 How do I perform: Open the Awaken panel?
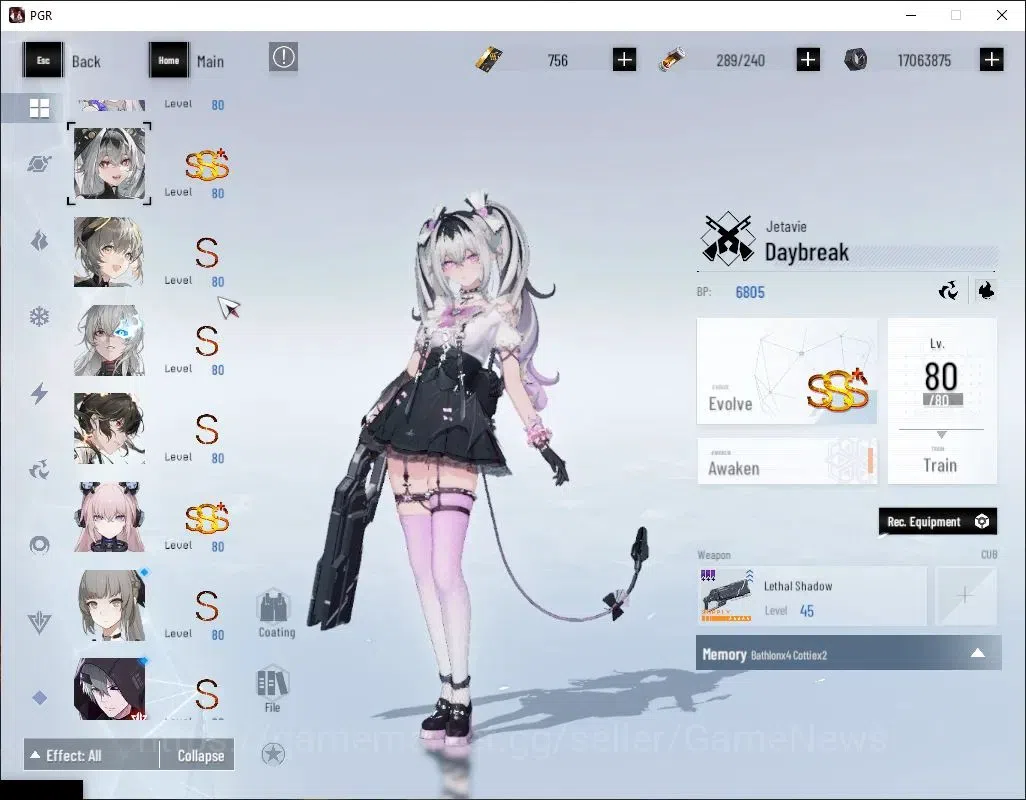(787, 462)
